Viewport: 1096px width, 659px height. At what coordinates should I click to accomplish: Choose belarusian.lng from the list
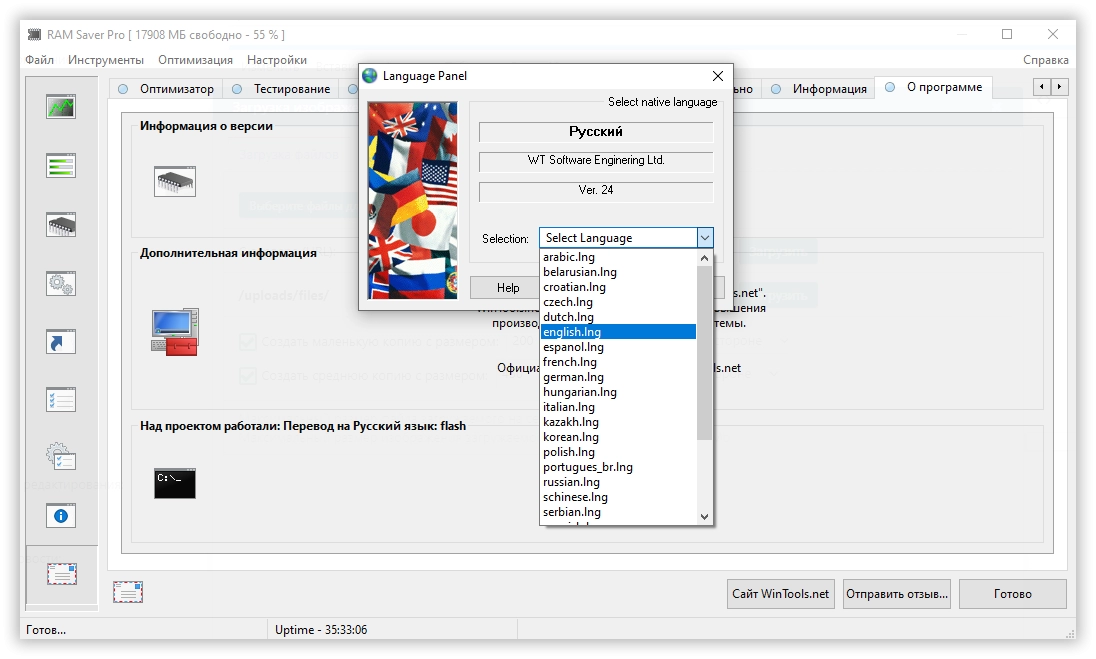619,272
